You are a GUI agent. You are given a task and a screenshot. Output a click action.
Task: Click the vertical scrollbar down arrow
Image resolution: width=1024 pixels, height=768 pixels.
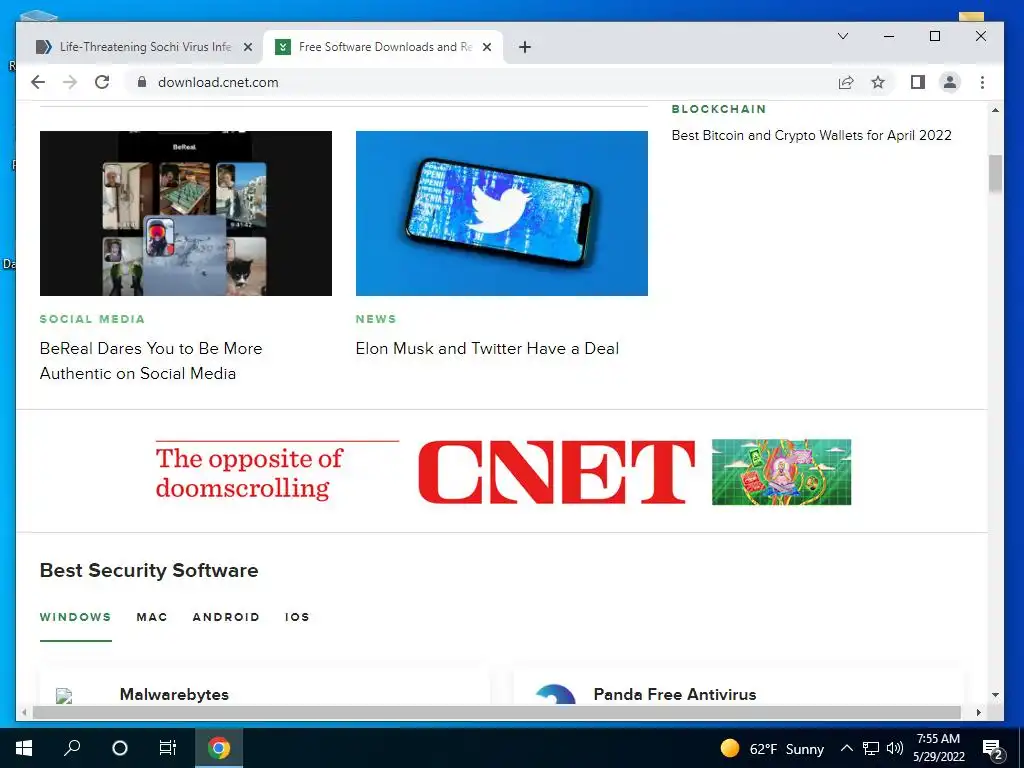(995, 695)
